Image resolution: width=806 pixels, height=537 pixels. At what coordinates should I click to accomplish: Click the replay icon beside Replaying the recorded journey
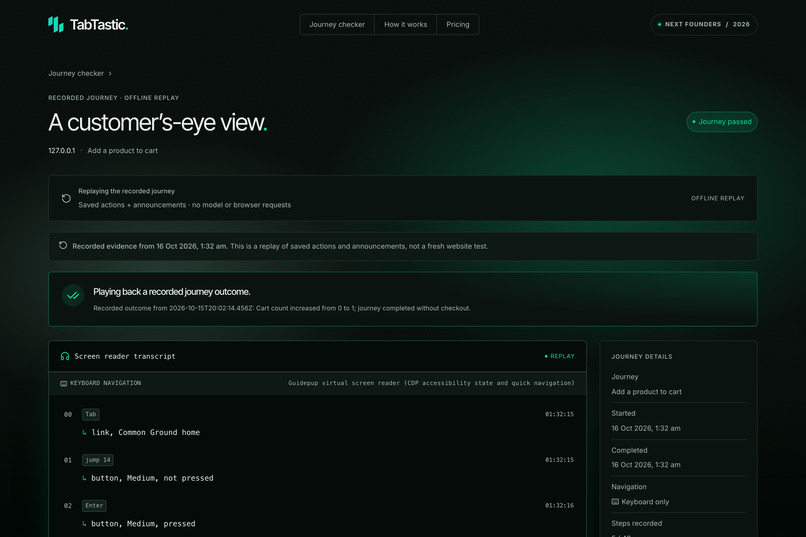click(66, 198)
